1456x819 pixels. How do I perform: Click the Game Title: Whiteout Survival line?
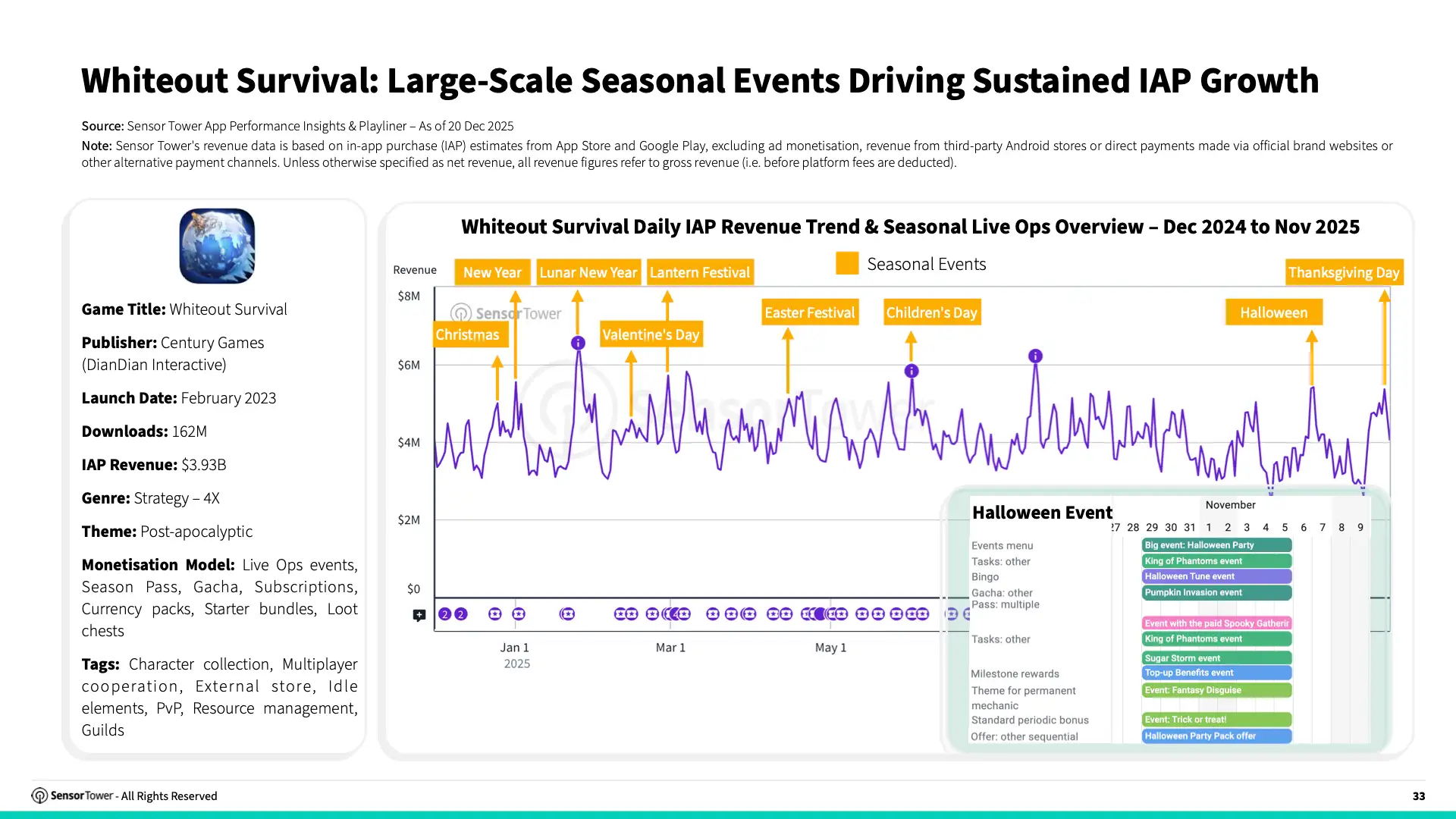[x=184, y=309]
